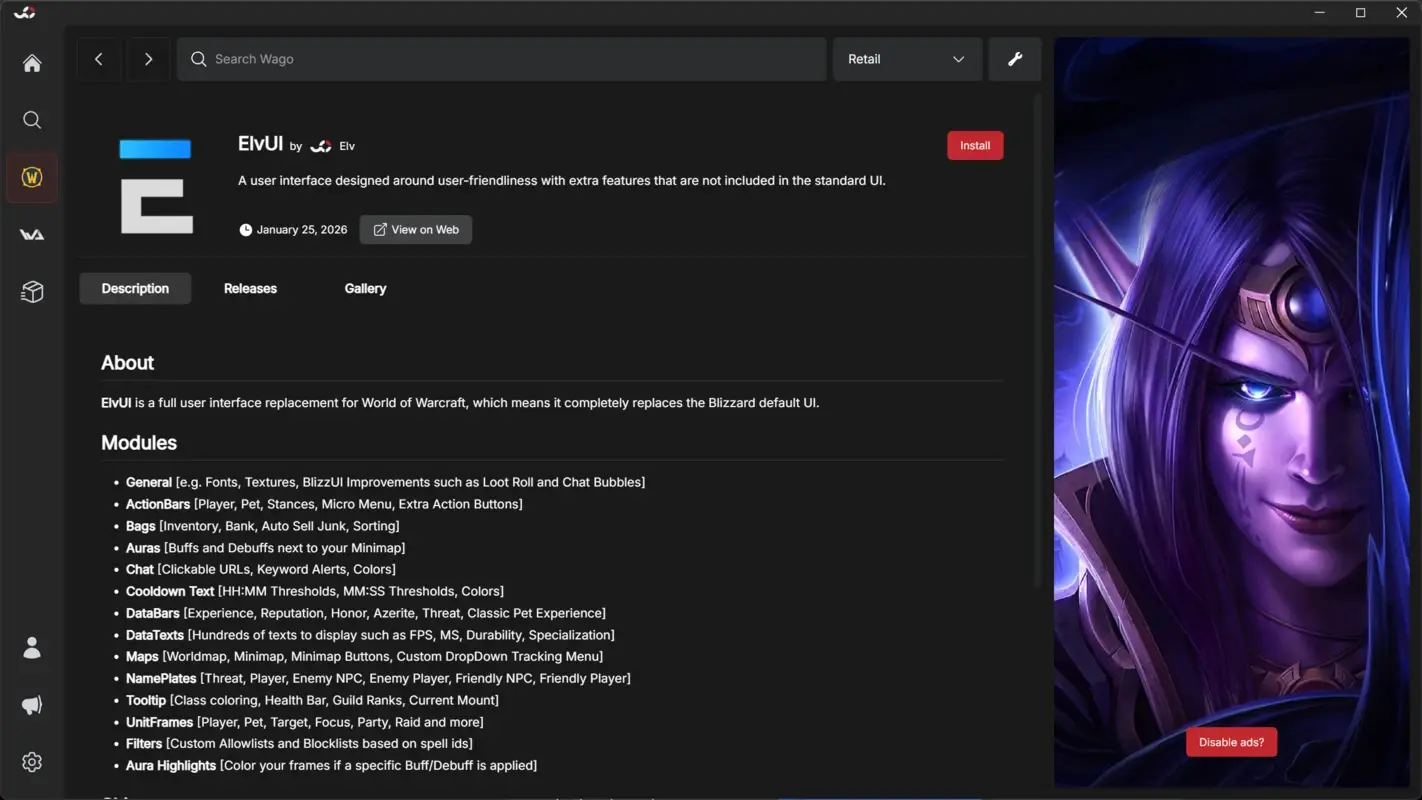Open the feedback megaphone icon
Image resolution: width=1422 pixels, height=800 pixels.
coord(31,704)
